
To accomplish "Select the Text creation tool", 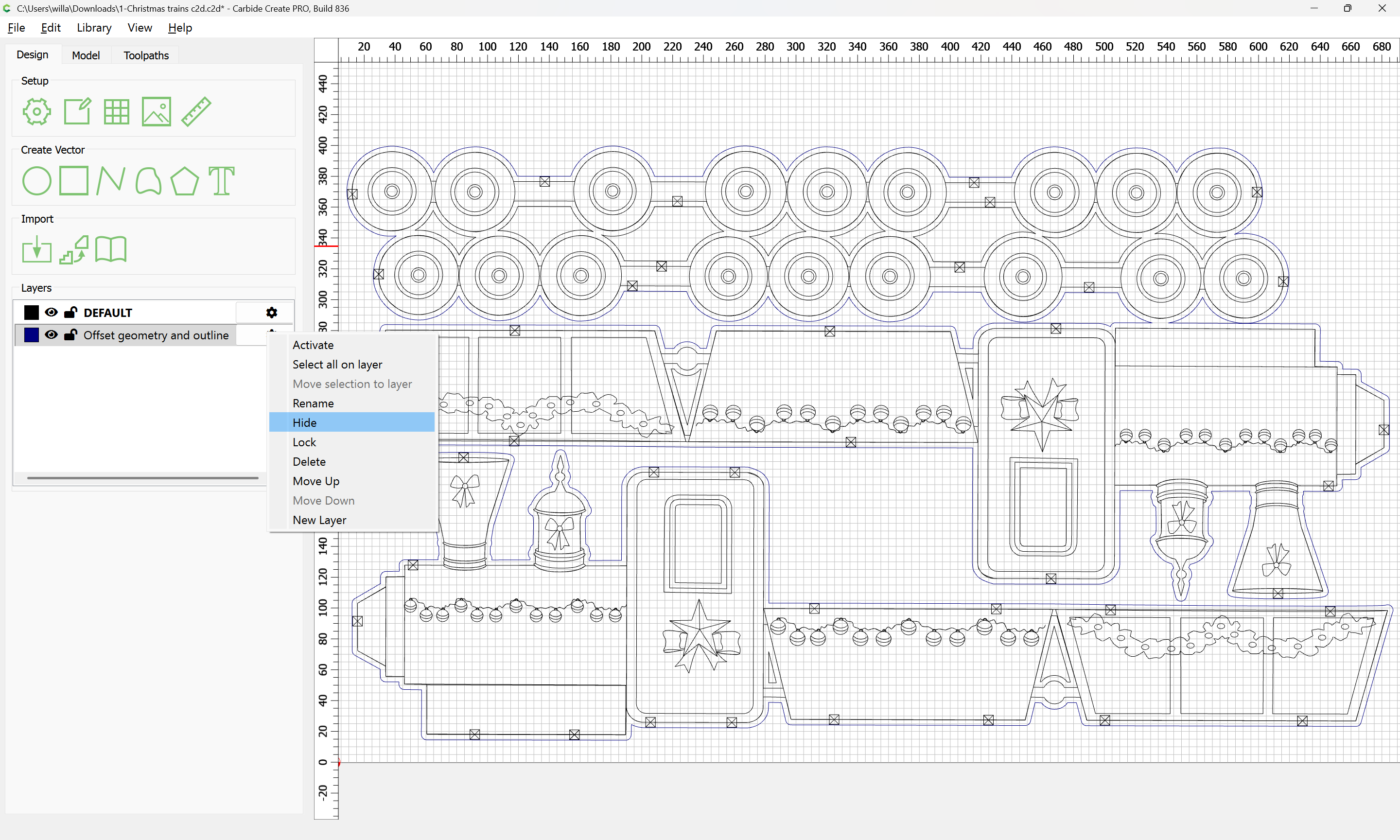I will coord(221,181).
